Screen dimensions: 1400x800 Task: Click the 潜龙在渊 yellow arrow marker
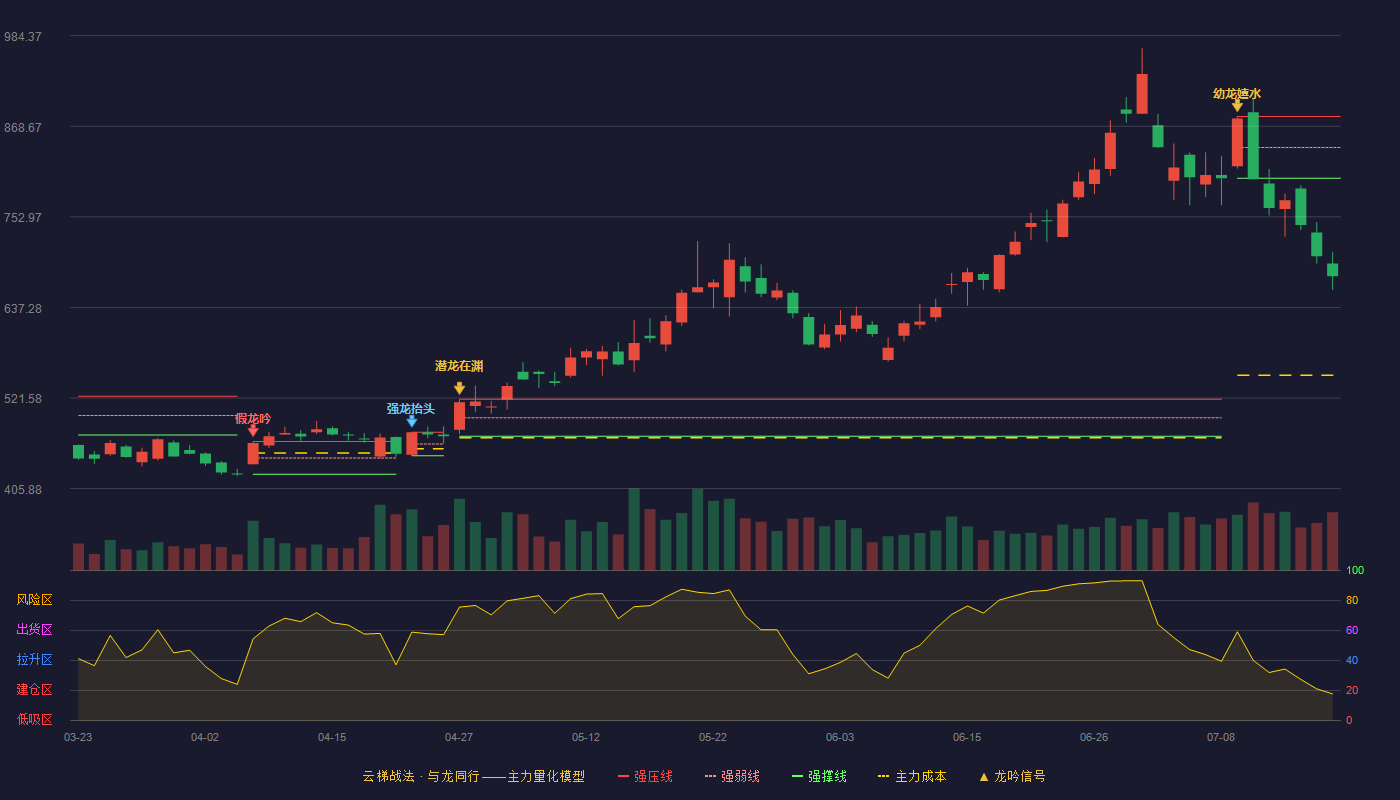(459, 388)
